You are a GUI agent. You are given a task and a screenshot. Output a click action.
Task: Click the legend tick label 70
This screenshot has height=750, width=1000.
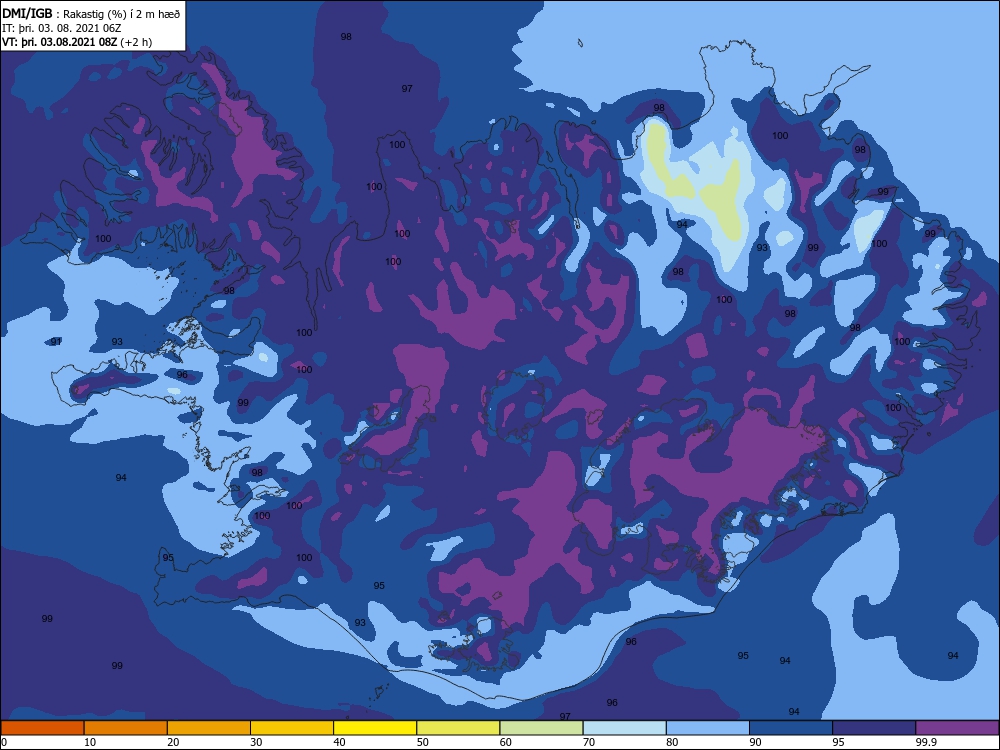click(589, 742)
